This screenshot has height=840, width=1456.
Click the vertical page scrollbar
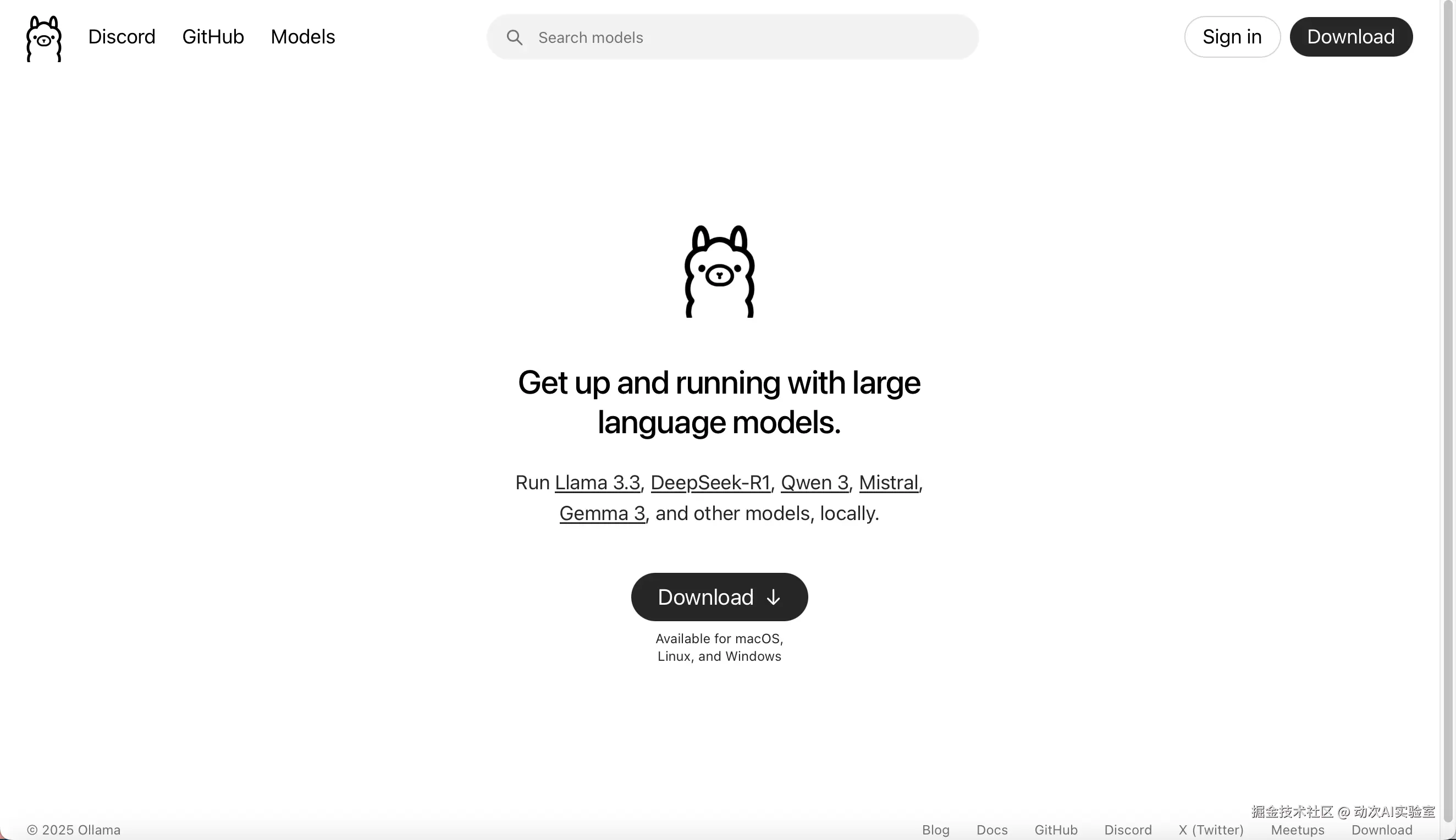click(1448, 411)
